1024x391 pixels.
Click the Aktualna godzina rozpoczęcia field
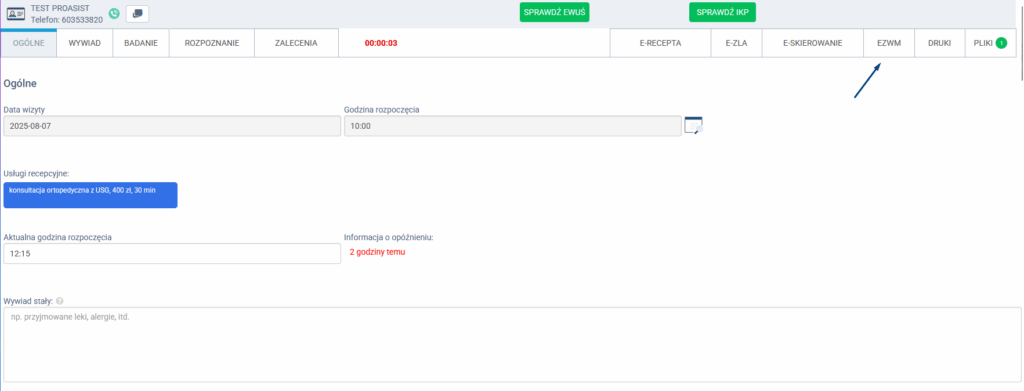(x=172, y=253)
